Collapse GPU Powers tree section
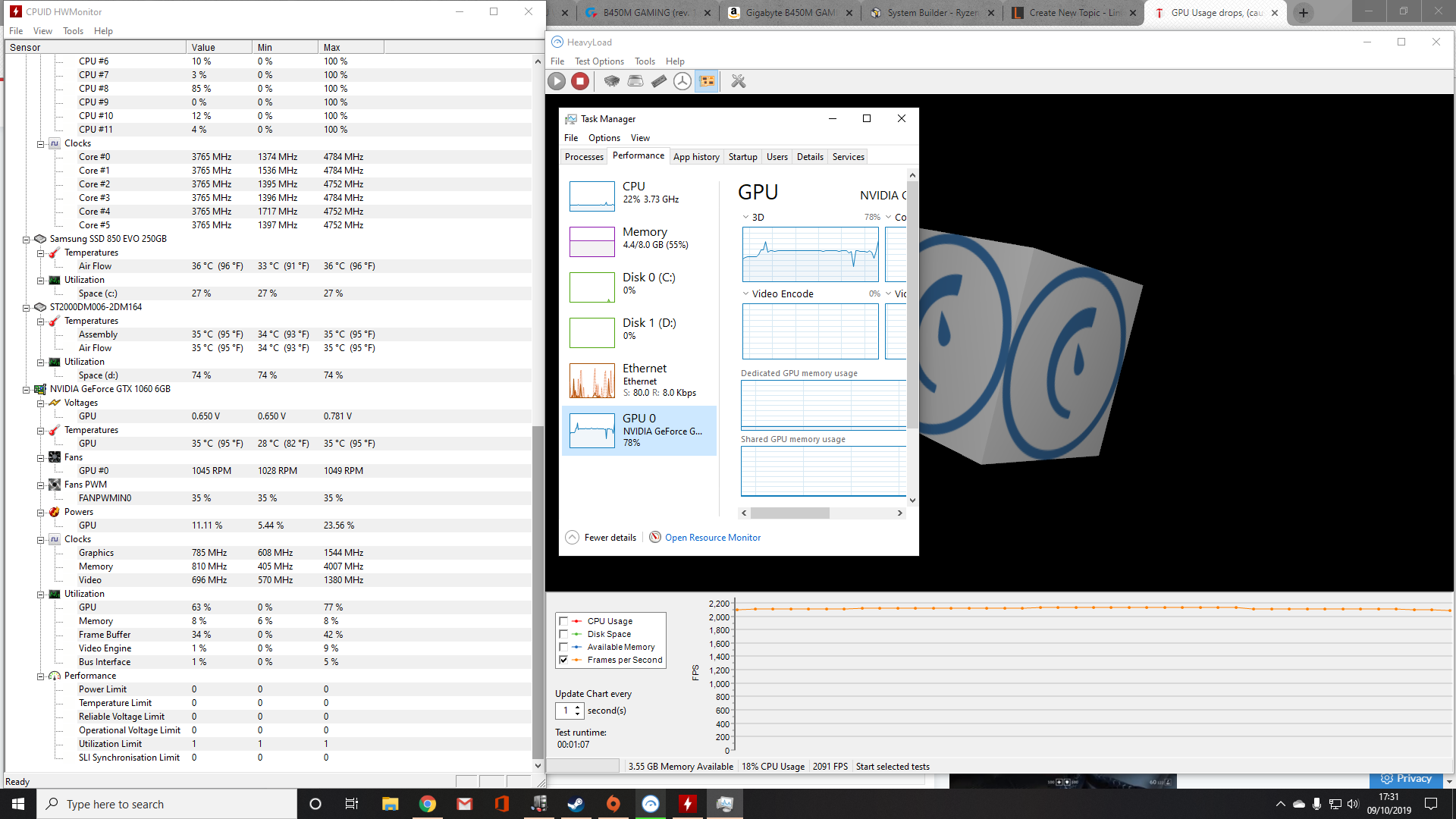The width and height of the screenshot is (1456, 819). pyautogui.click(x=41, y=512)
